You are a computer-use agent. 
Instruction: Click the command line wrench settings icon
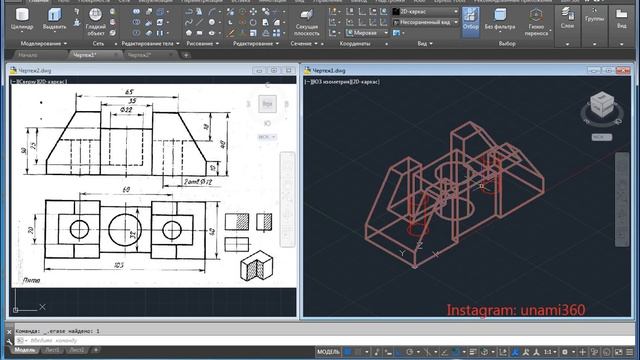click(x=9, y=342)
